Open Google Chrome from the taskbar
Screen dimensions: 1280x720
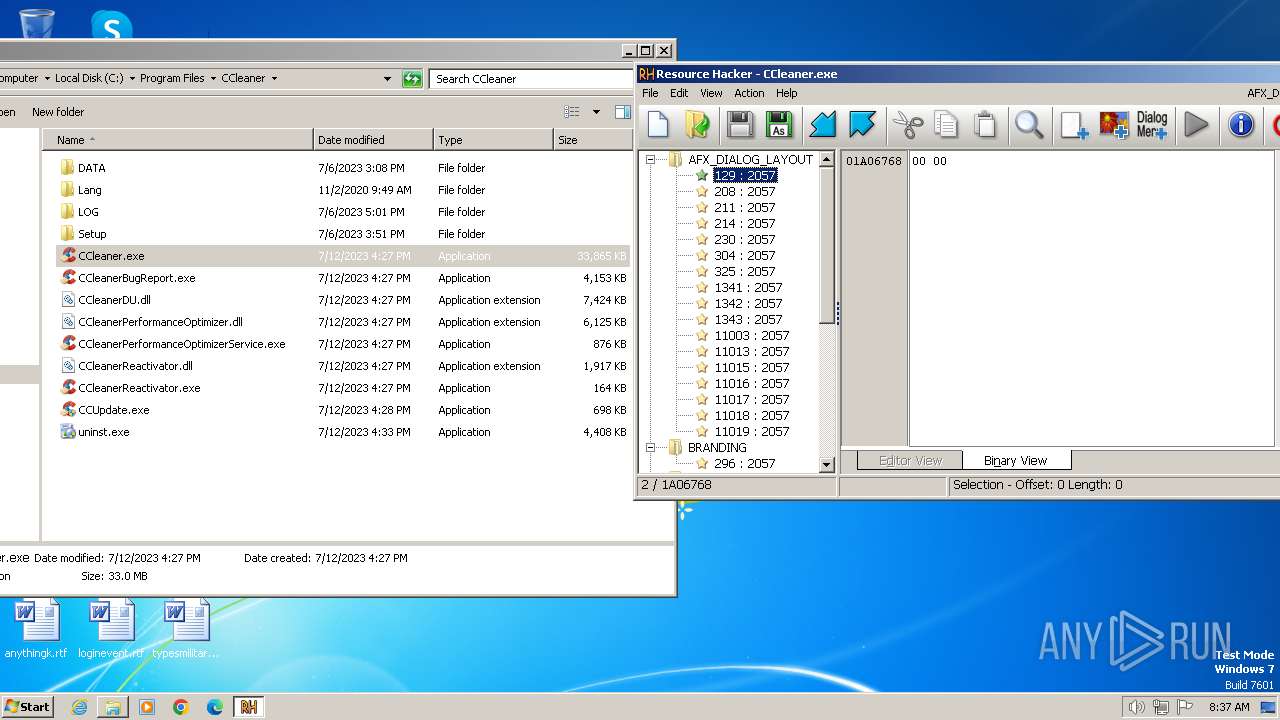[181, 707]
